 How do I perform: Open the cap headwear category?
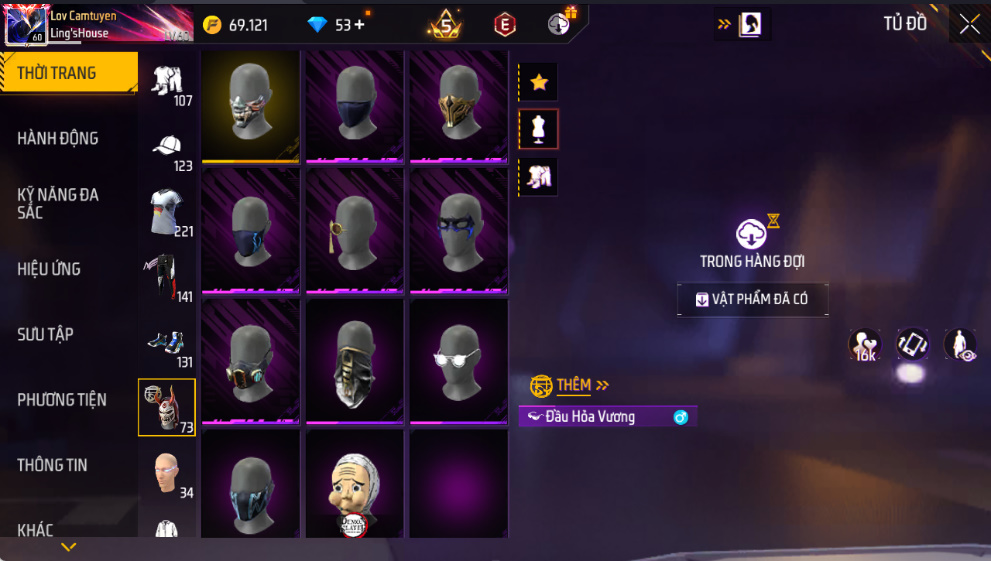pyautogui.click(x=167, y=145)
